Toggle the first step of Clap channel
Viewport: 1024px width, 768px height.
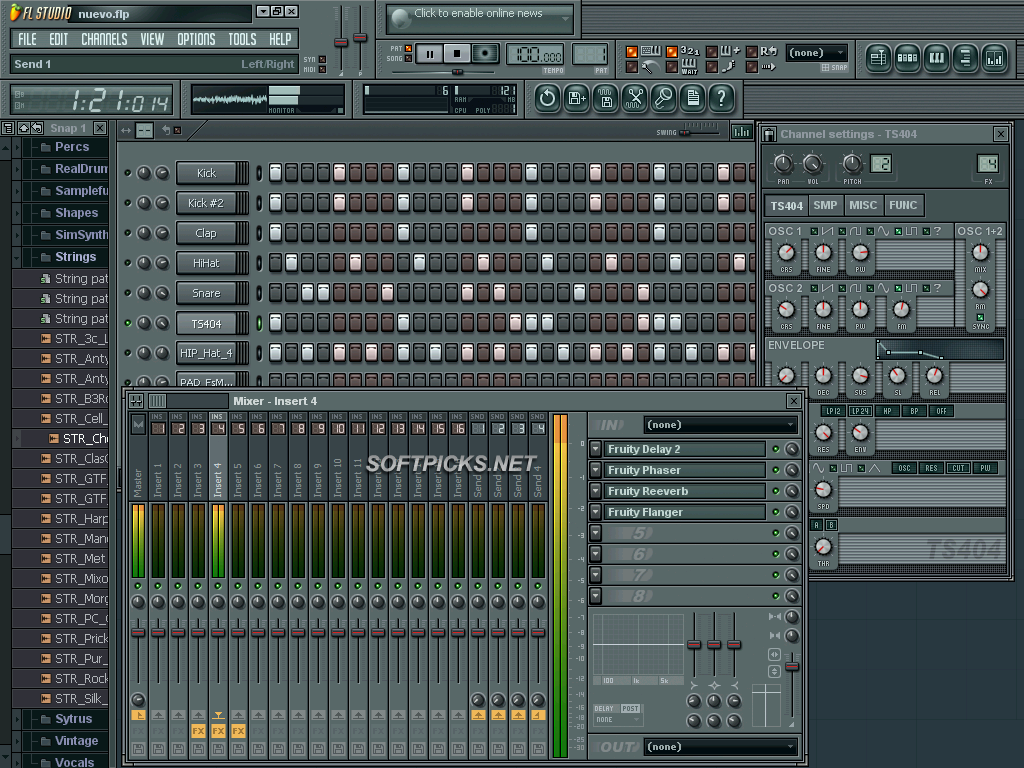point(276,232)
